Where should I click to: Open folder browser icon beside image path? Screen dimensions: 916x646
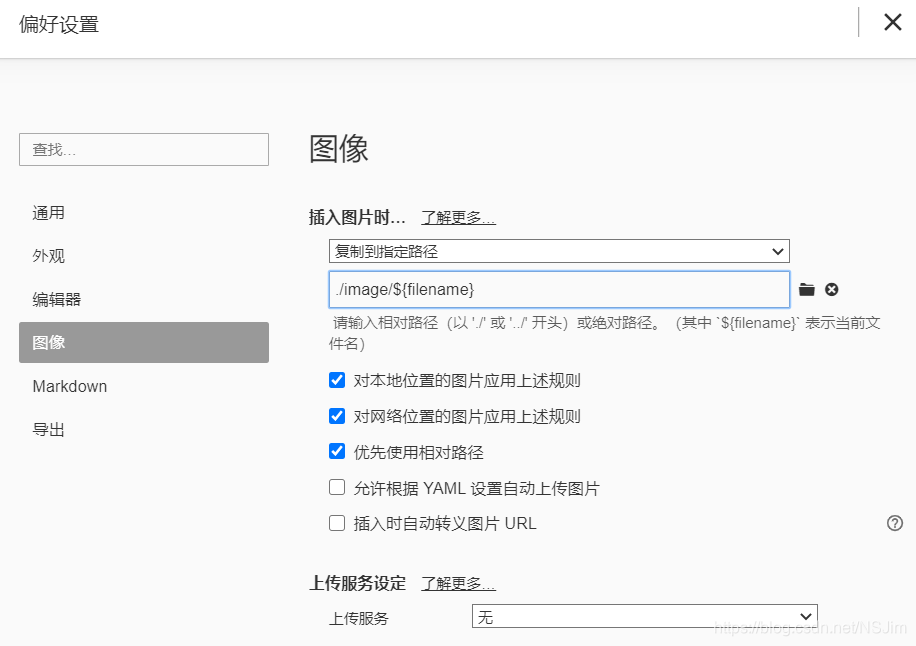pyautogui.click(x=807, y=289)
